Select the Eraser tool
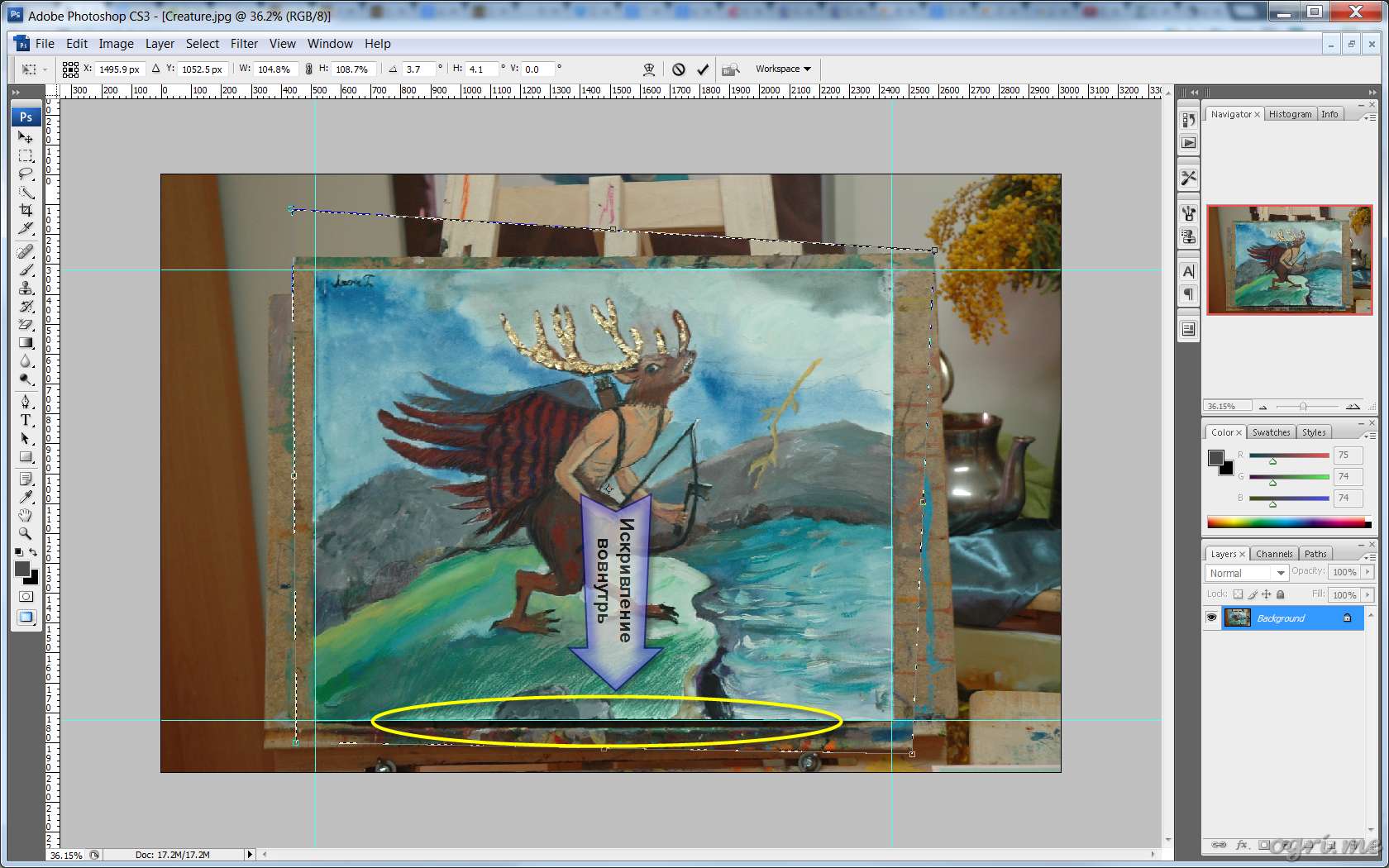Viewport: 1389px width, 868px height. pyautogui.click(x=26, y=324)
